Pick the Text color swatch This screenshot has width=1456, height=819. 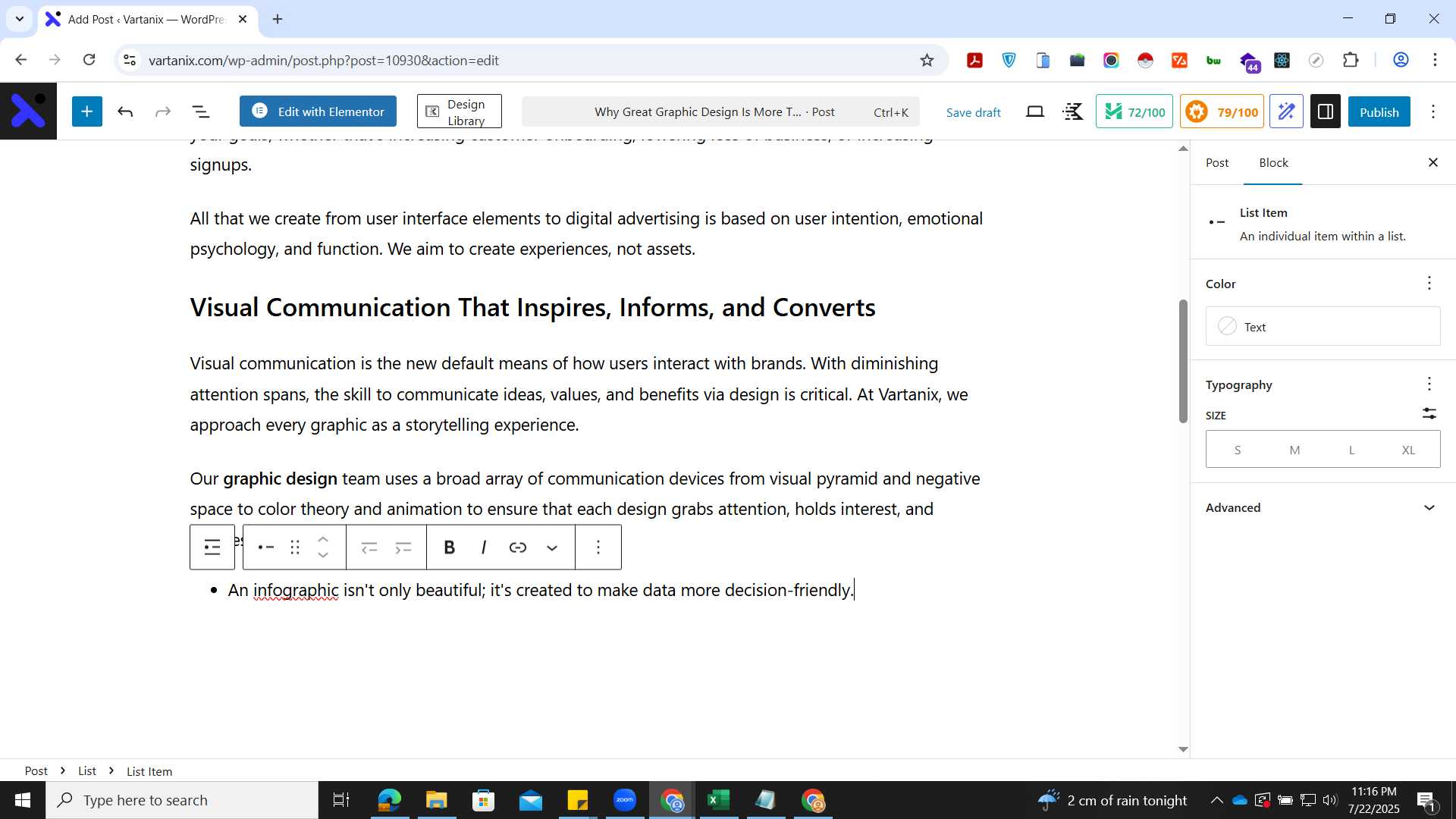(x=1323, y=326)
